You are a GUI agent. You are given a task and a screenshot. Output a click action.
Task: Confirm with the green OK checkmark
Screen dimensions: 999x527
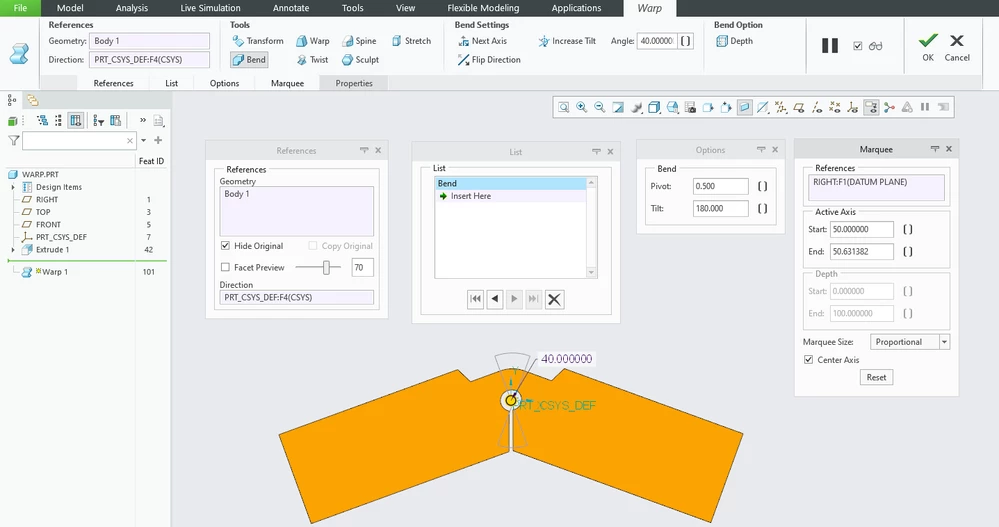point(928,41)
